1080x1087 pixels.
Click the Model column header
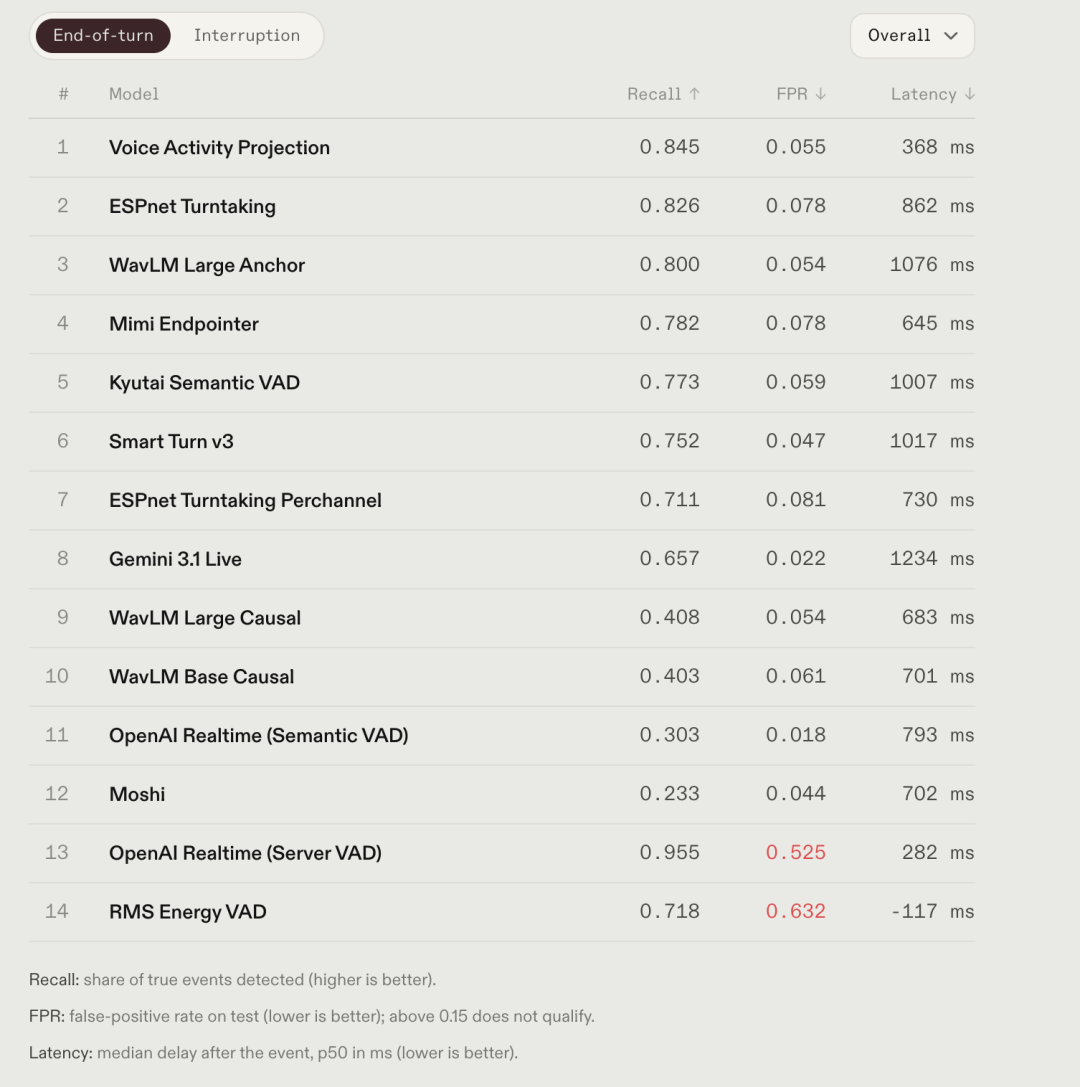coord(134,94)
